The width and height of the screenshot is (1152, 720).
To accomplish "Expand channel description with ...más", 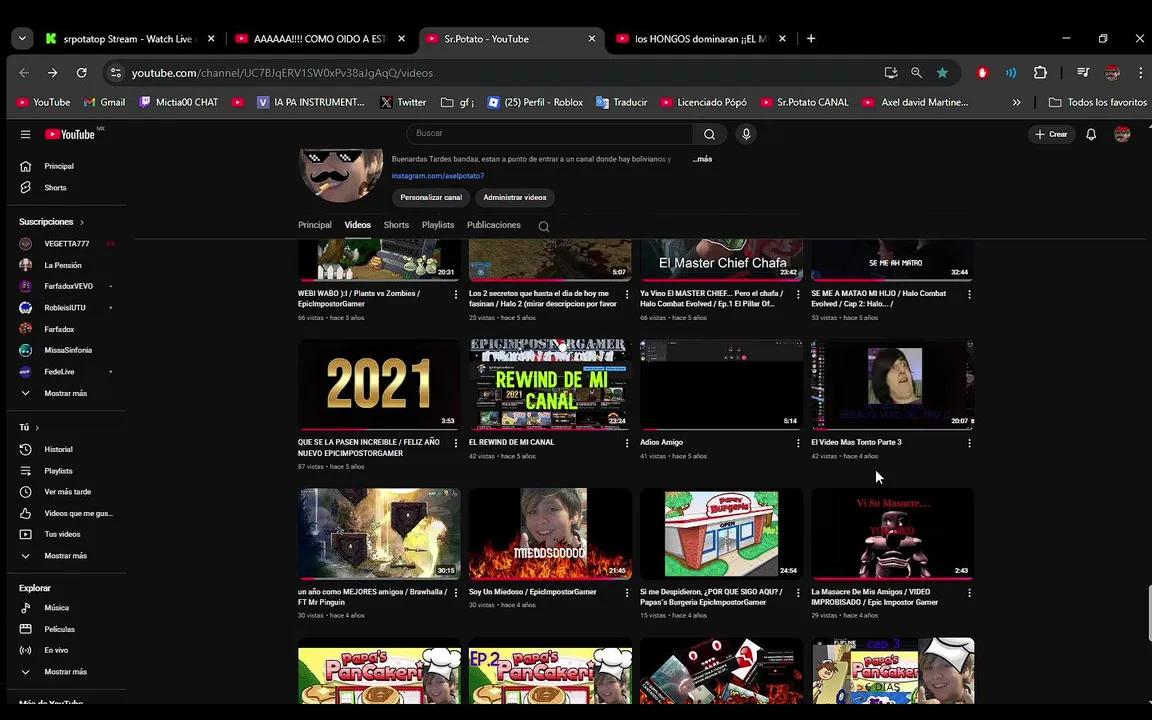I will 702,159.
